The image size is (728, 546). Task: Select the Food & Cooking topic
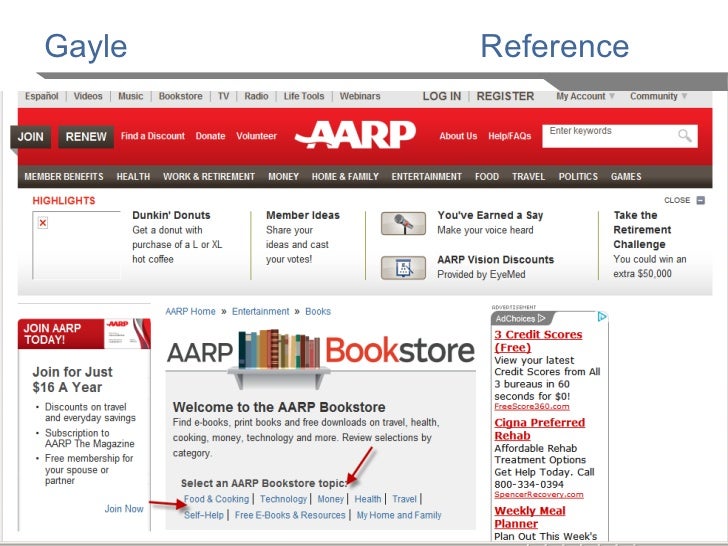click(216, 499)
